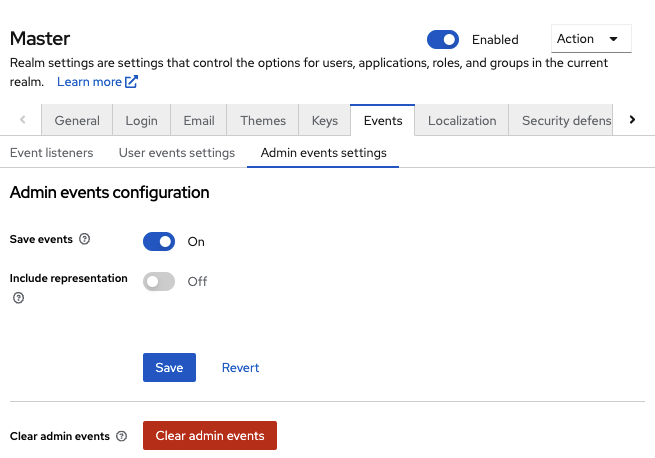Open the Keys tab

click(325, 120)
